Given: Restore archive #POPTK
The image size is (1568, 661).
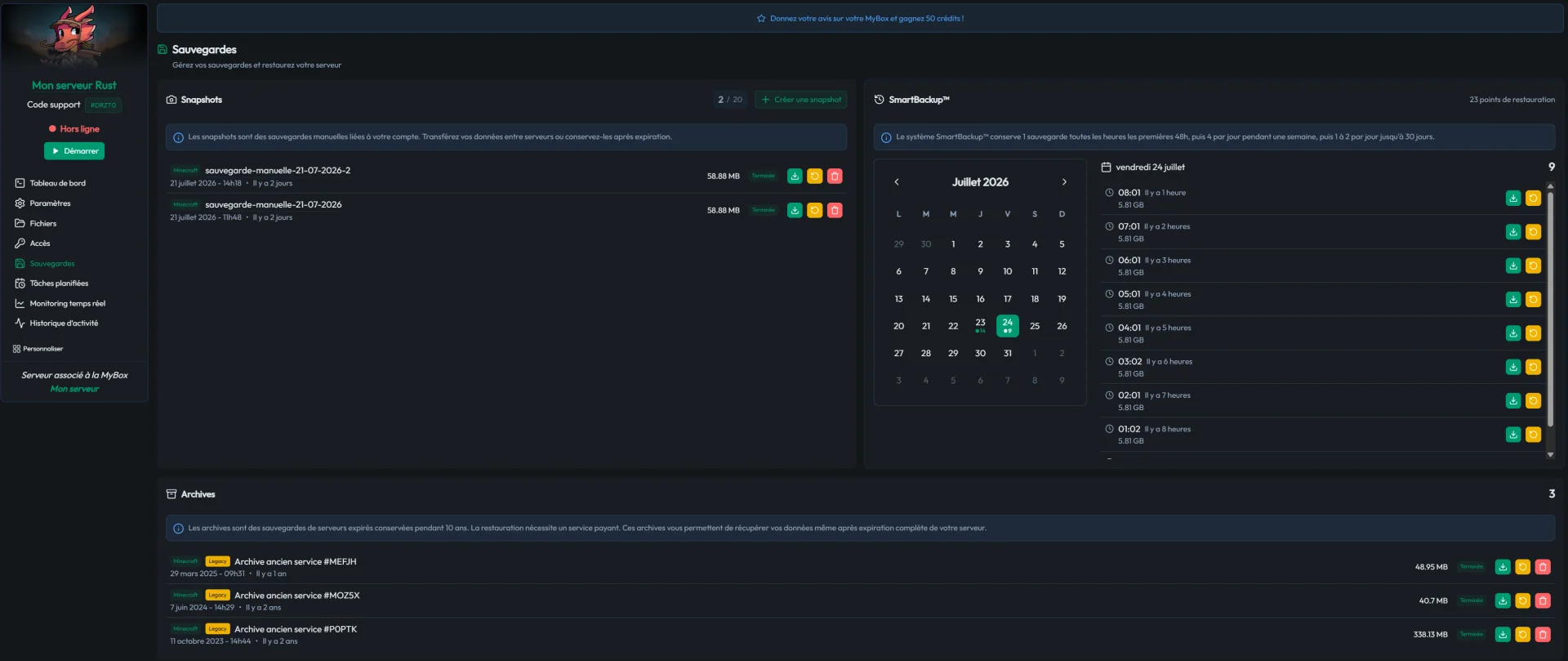Looking at the screenshot, I should 1522,635.
